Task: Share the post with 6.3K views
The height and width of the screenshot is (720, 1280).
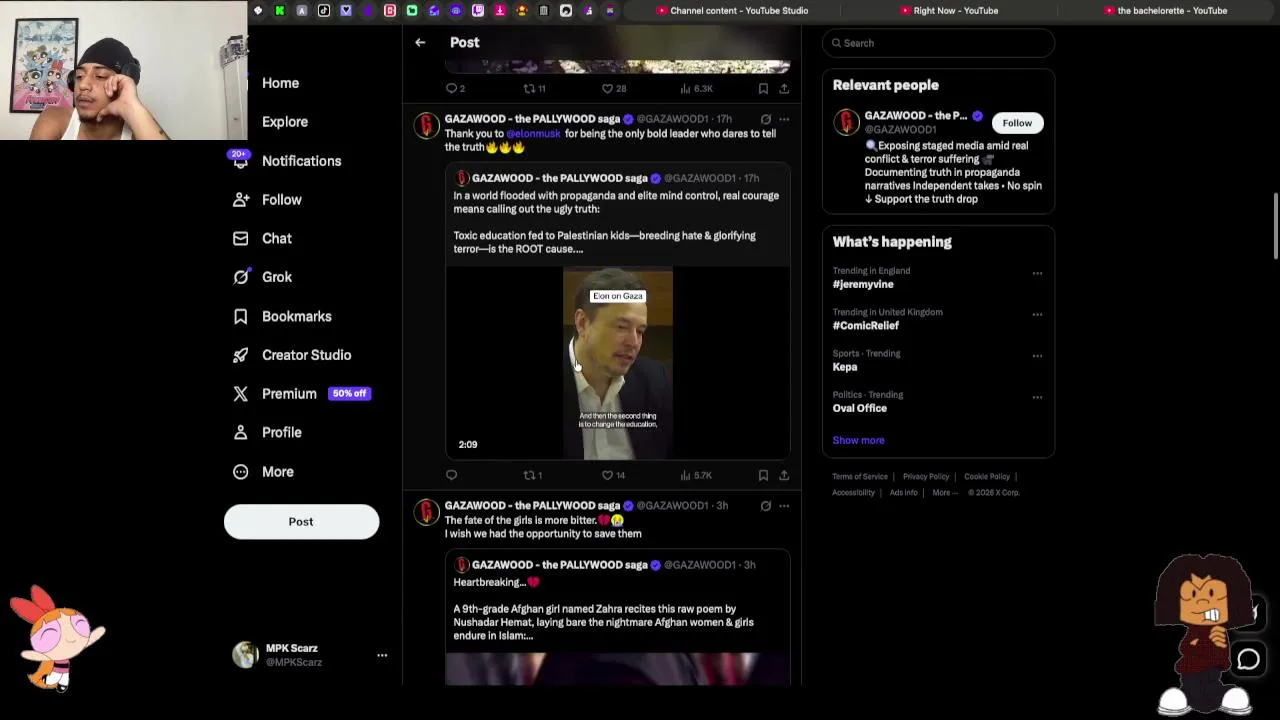Action: 784,88
